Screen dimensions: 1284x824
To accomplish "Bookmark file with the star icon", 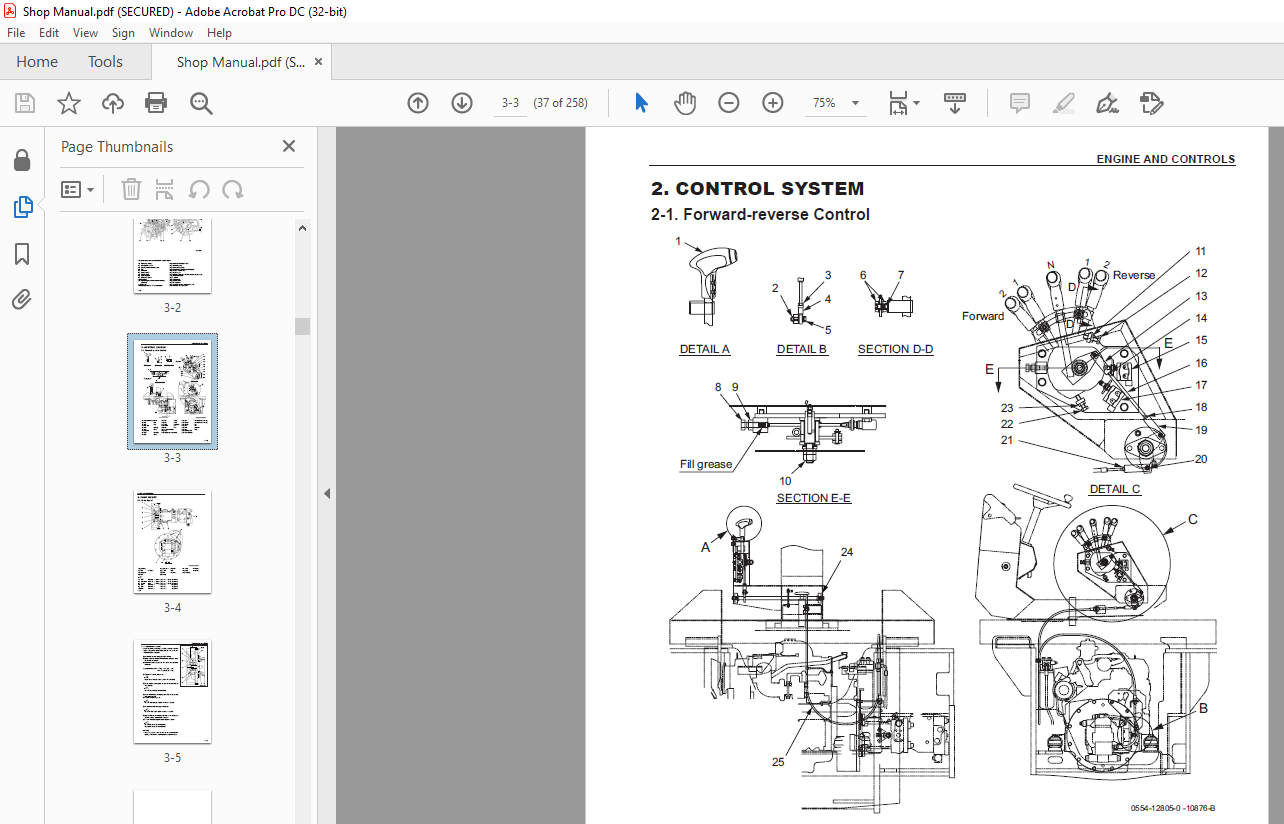I will coord(68,103).
